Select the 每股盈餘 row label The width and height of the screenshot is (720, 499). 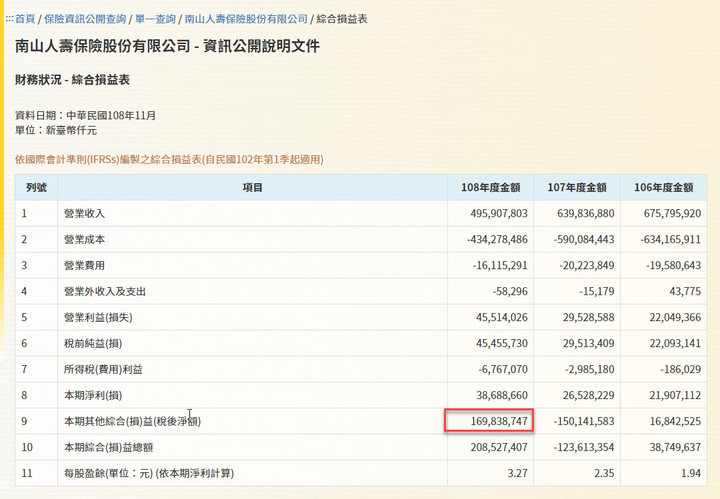point(149,473)
